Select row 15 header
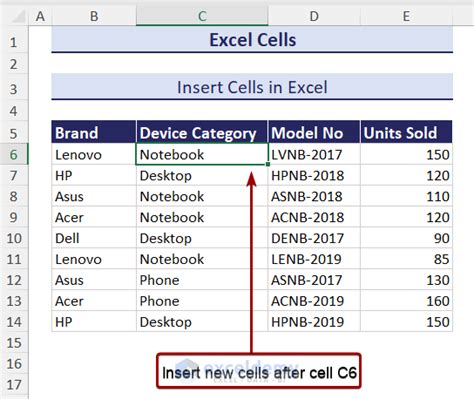 point(14,343)
